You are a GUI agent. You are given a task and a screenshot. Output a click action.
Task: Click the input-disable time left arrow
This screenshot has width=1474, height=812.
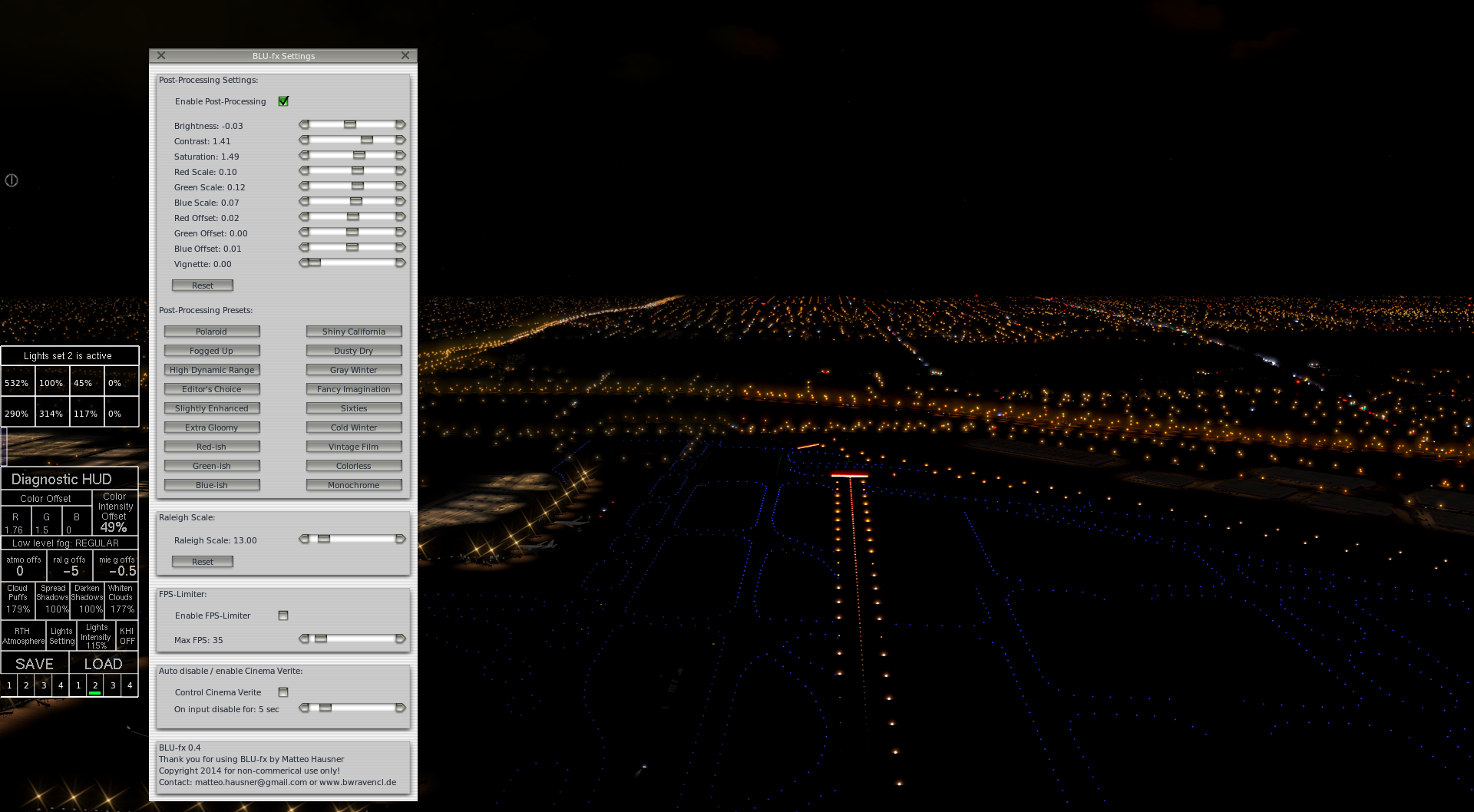(304, 708)
